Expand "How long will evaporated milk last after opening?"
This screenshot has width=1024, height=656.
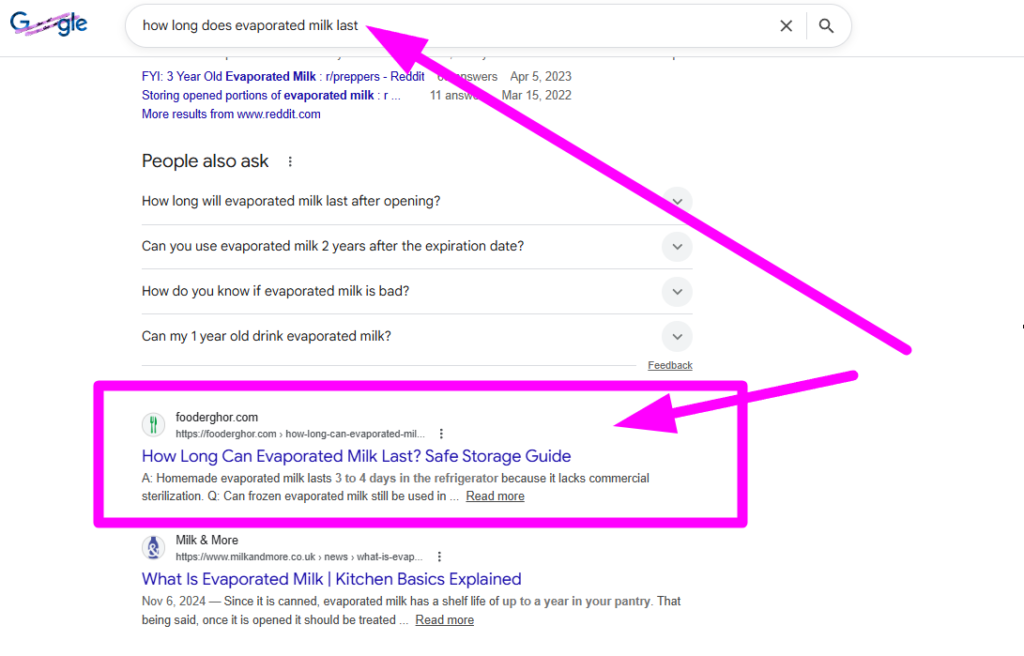pos(677,201)
